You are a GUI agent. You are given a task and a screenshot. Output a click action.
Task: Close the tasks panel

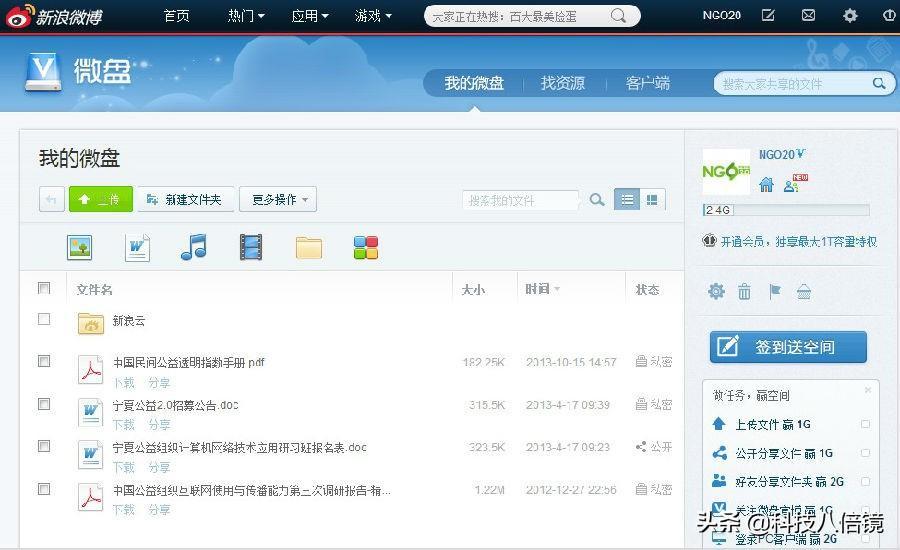[x=868, y=390]
